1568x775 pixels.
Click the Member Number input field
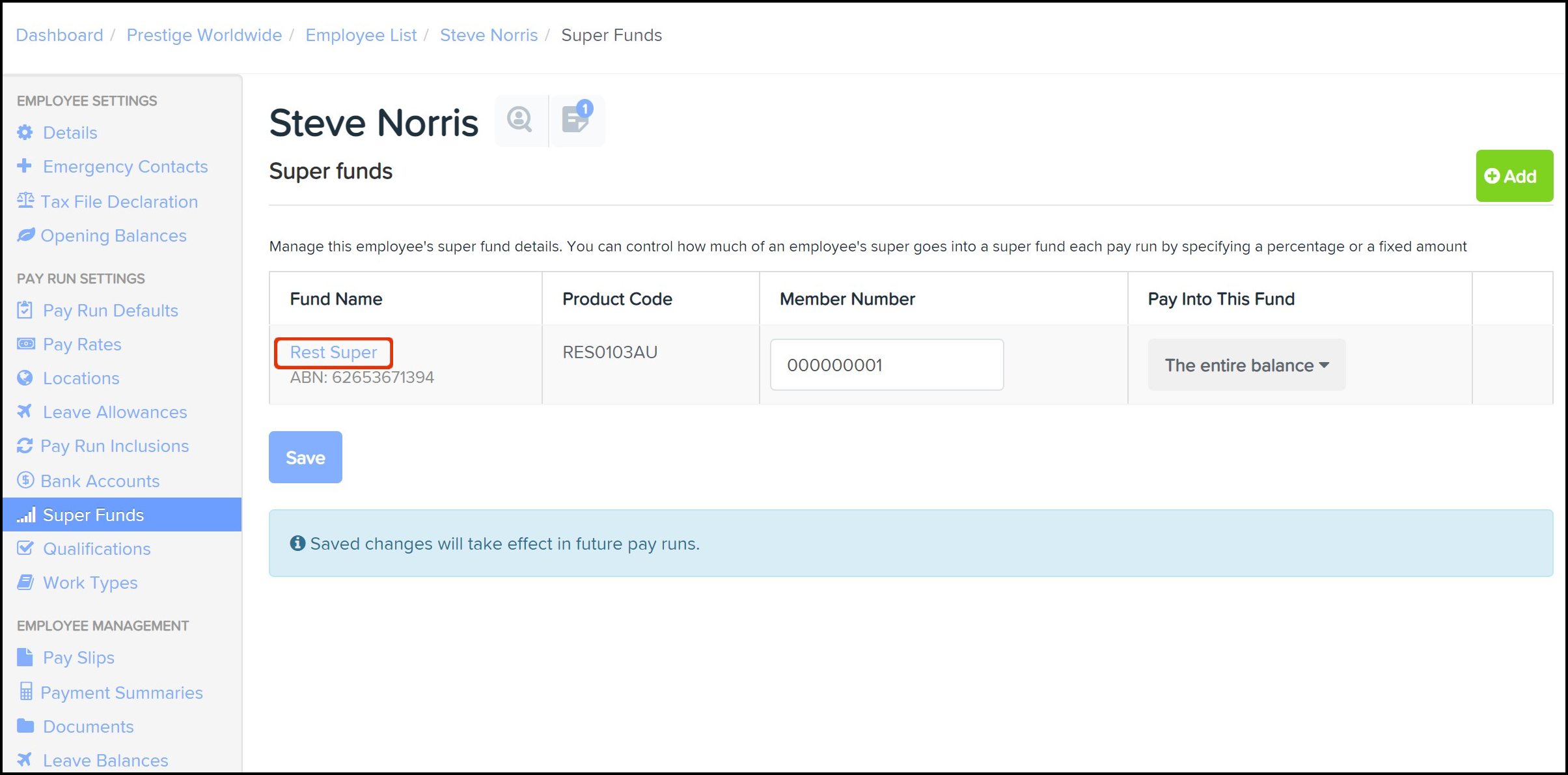[887, 365]
